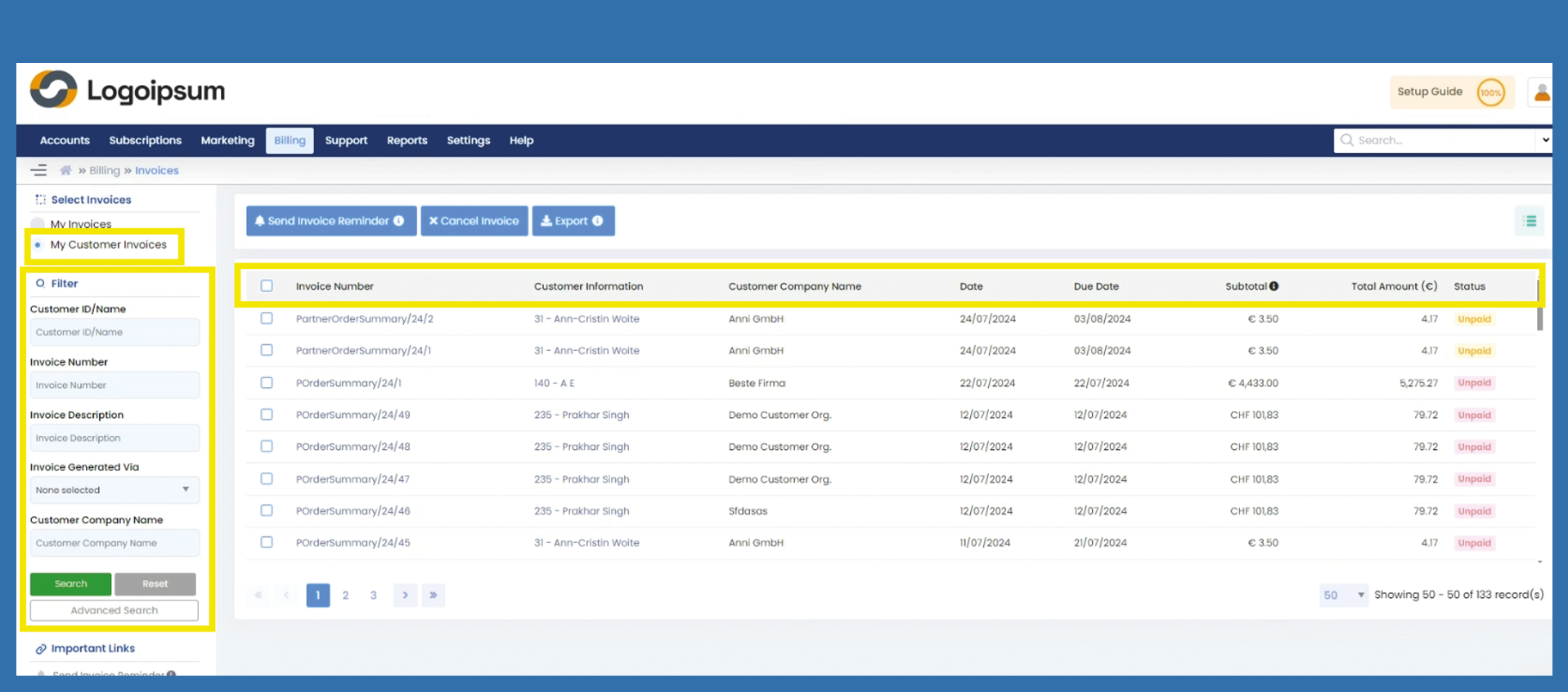The width and height of the screenshot is (1568, 692).
Task: Jump to last page with double arrow
Action: [x=434, y=595]
